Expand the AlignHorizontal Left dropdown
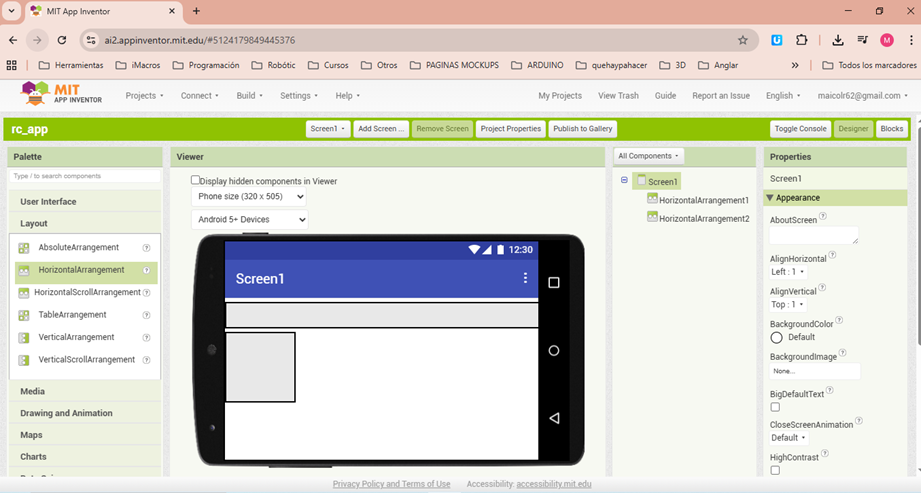Screen dimensions: 921x493 tap(788, 272)
